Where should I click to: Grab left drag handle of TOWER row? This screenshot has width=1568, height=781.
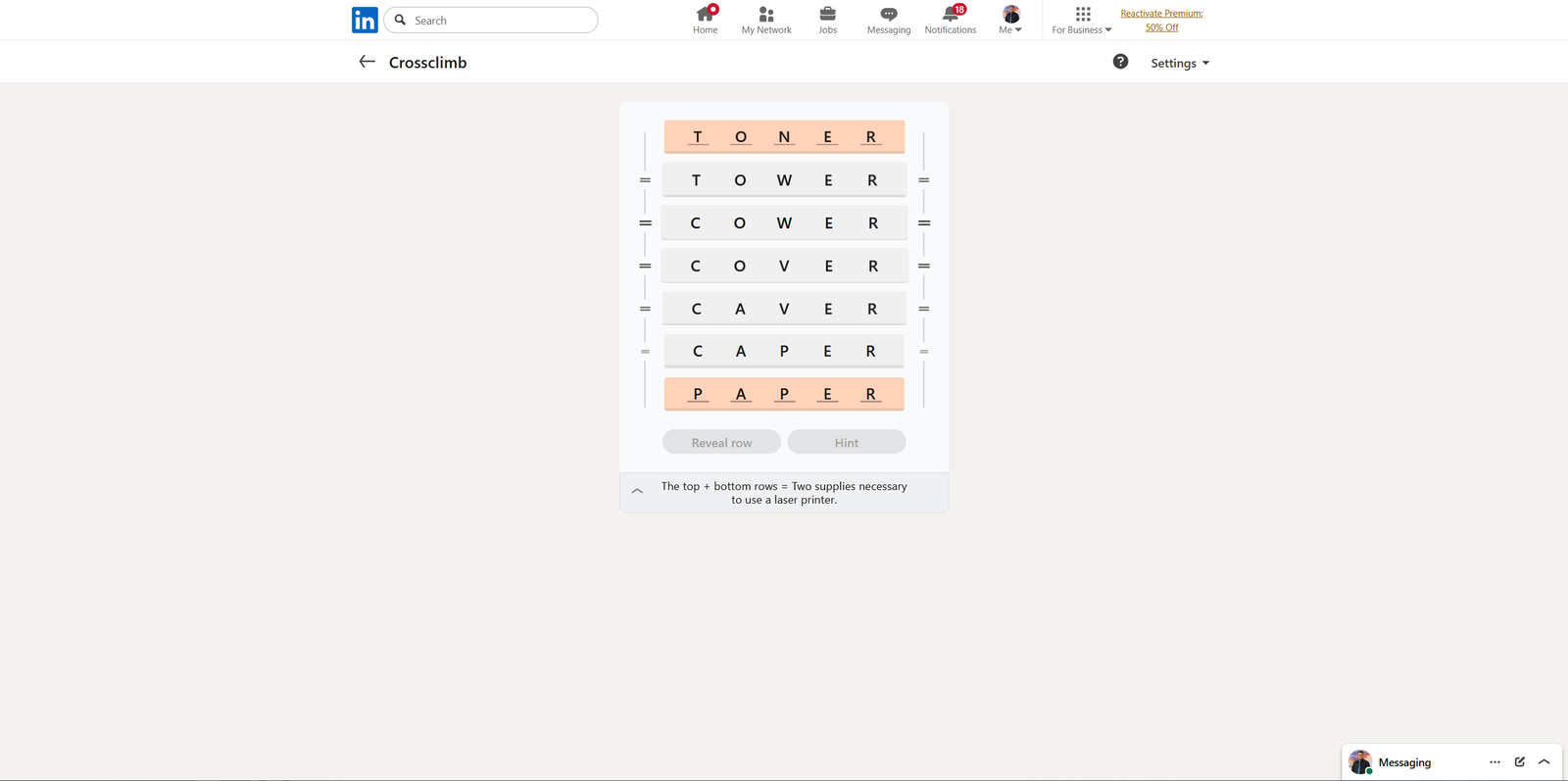(x=645, y=180)
